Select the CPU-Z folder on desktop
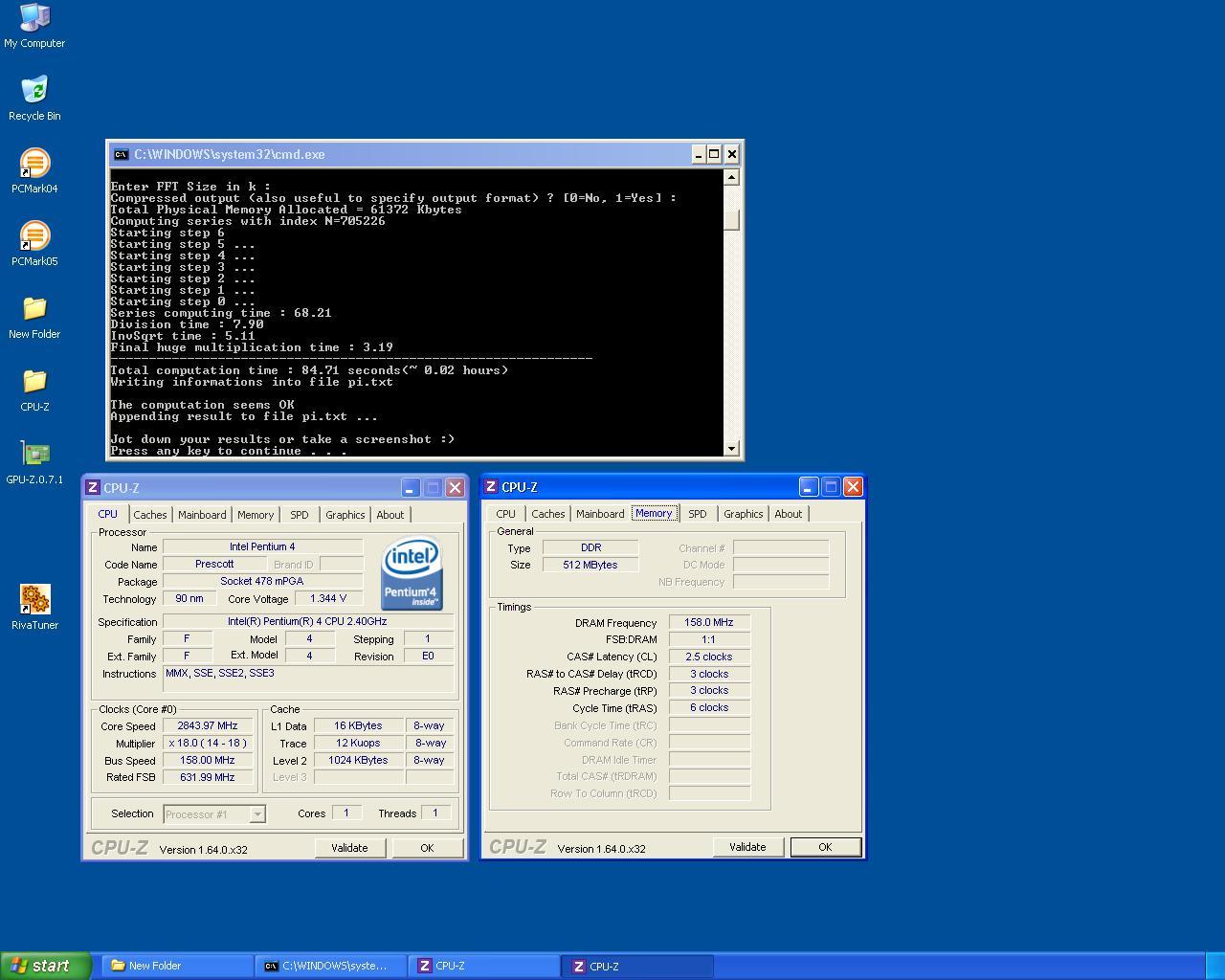 click(34, 390)
